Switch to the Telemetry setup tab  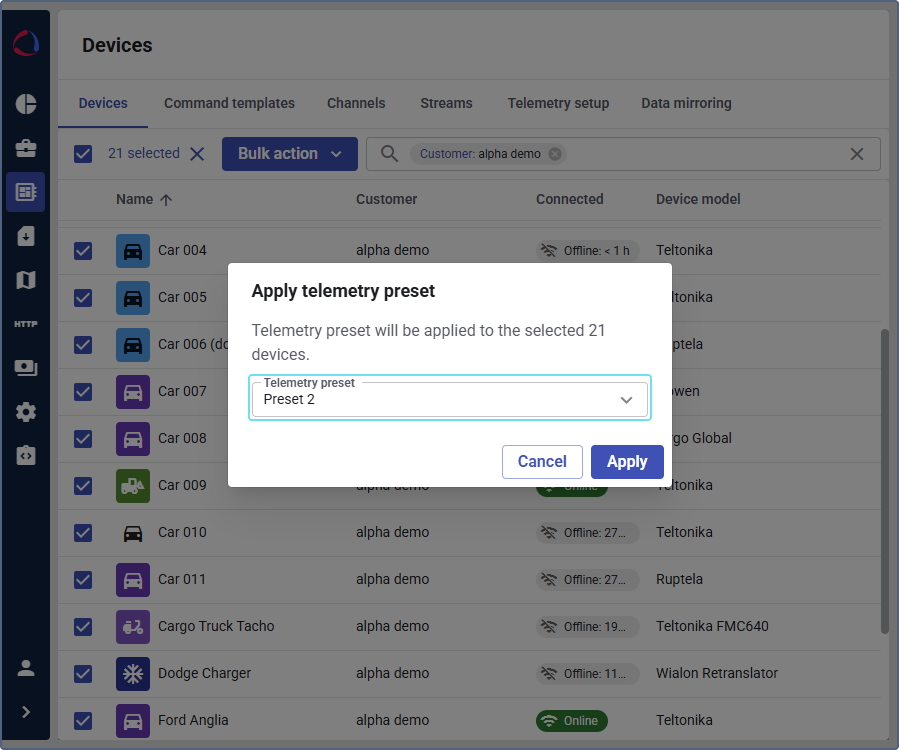pos(558,103)
